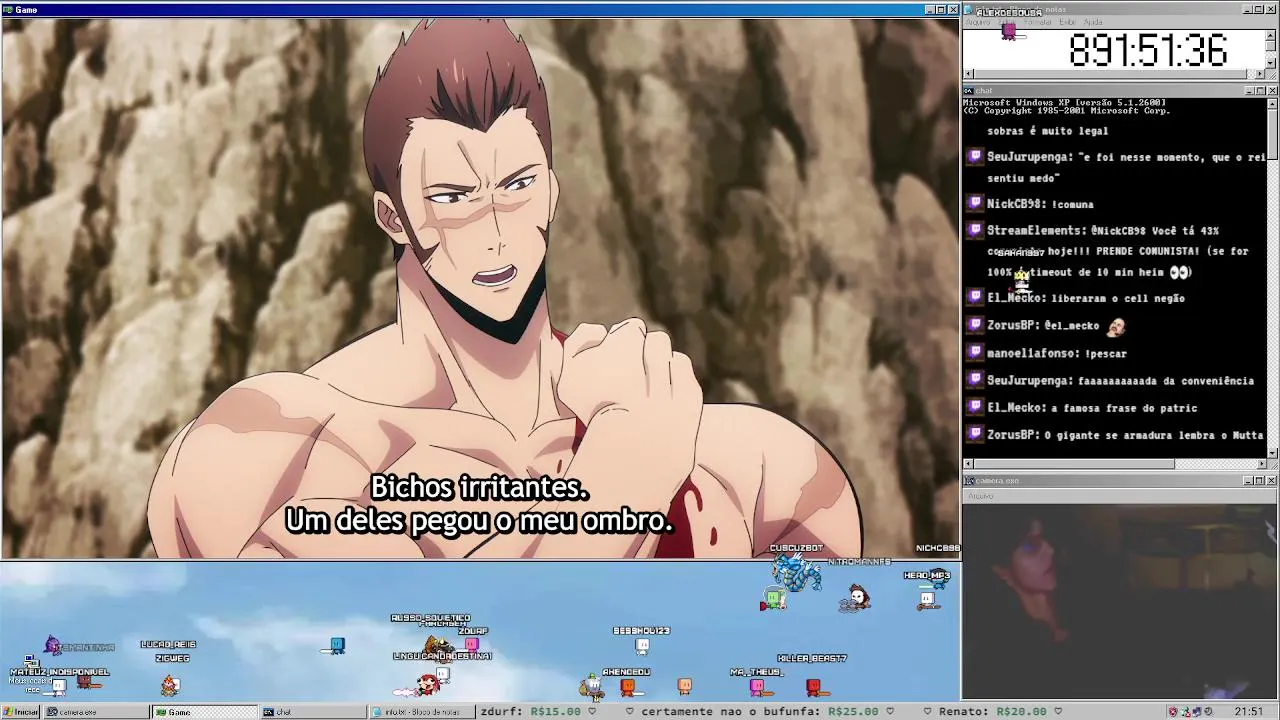The image size is (1280, 720).
Task: Open Formatar menu in Notepad window
Action: pos(1038,22)
